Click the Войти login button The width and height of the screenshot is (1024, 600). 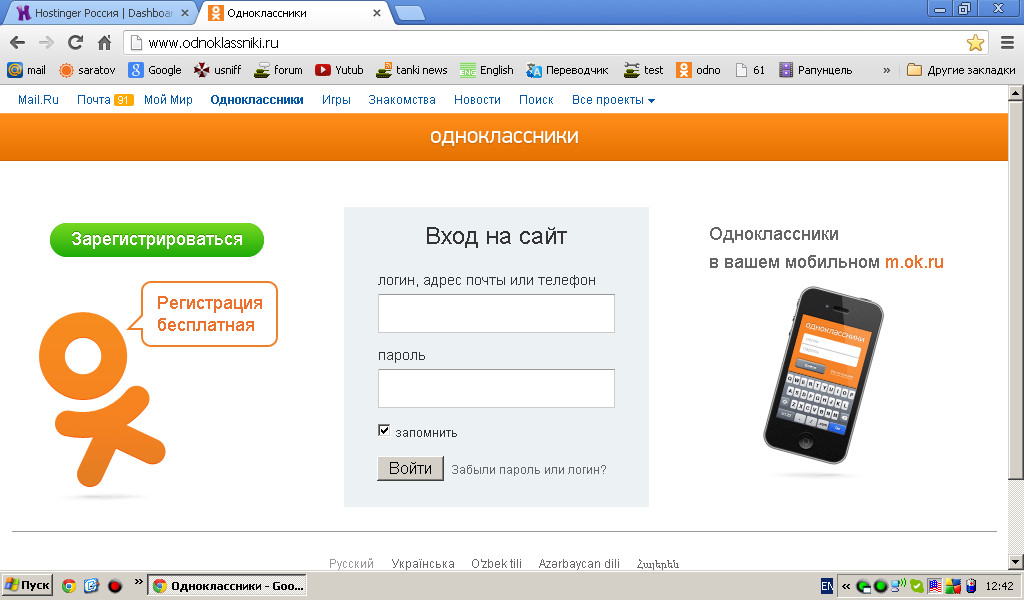pyautogui.click(x=410, y=469)
